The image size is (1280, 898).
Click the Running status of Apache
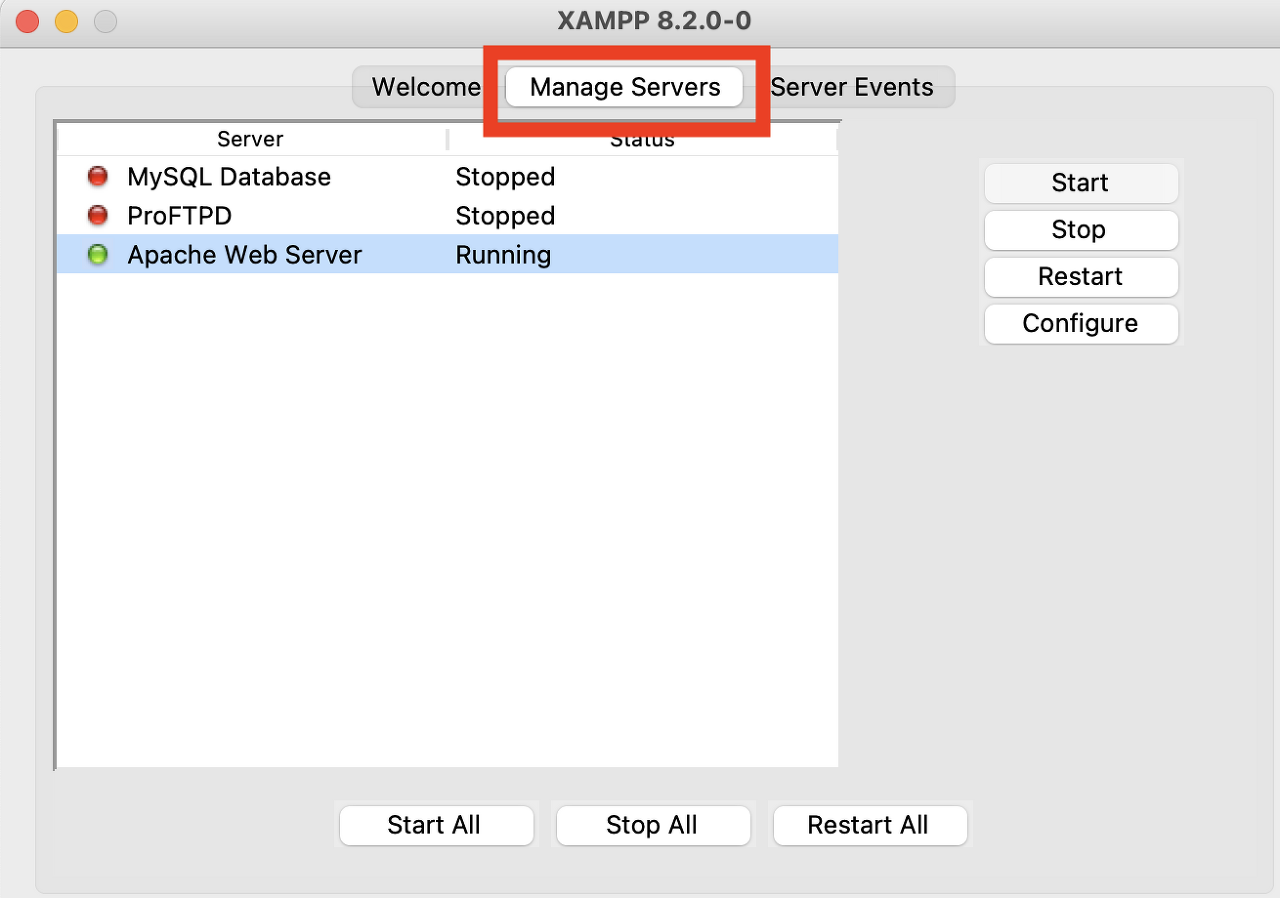click(x=503, y=255)
